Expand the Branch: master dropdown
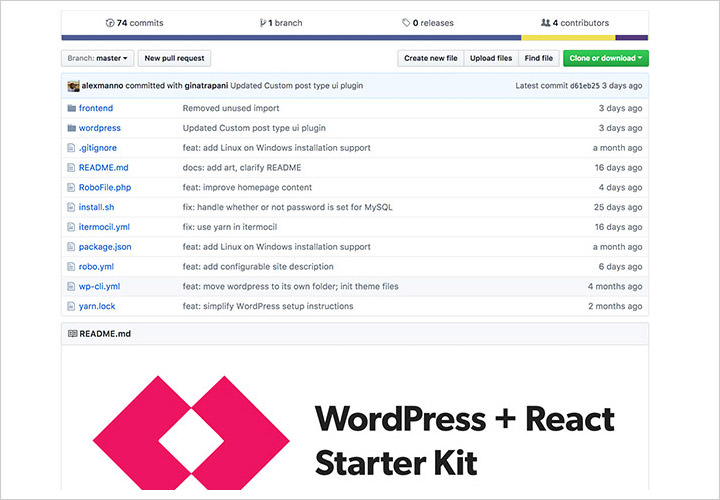This screenshot has width=720, height=500. click(97, 58)
